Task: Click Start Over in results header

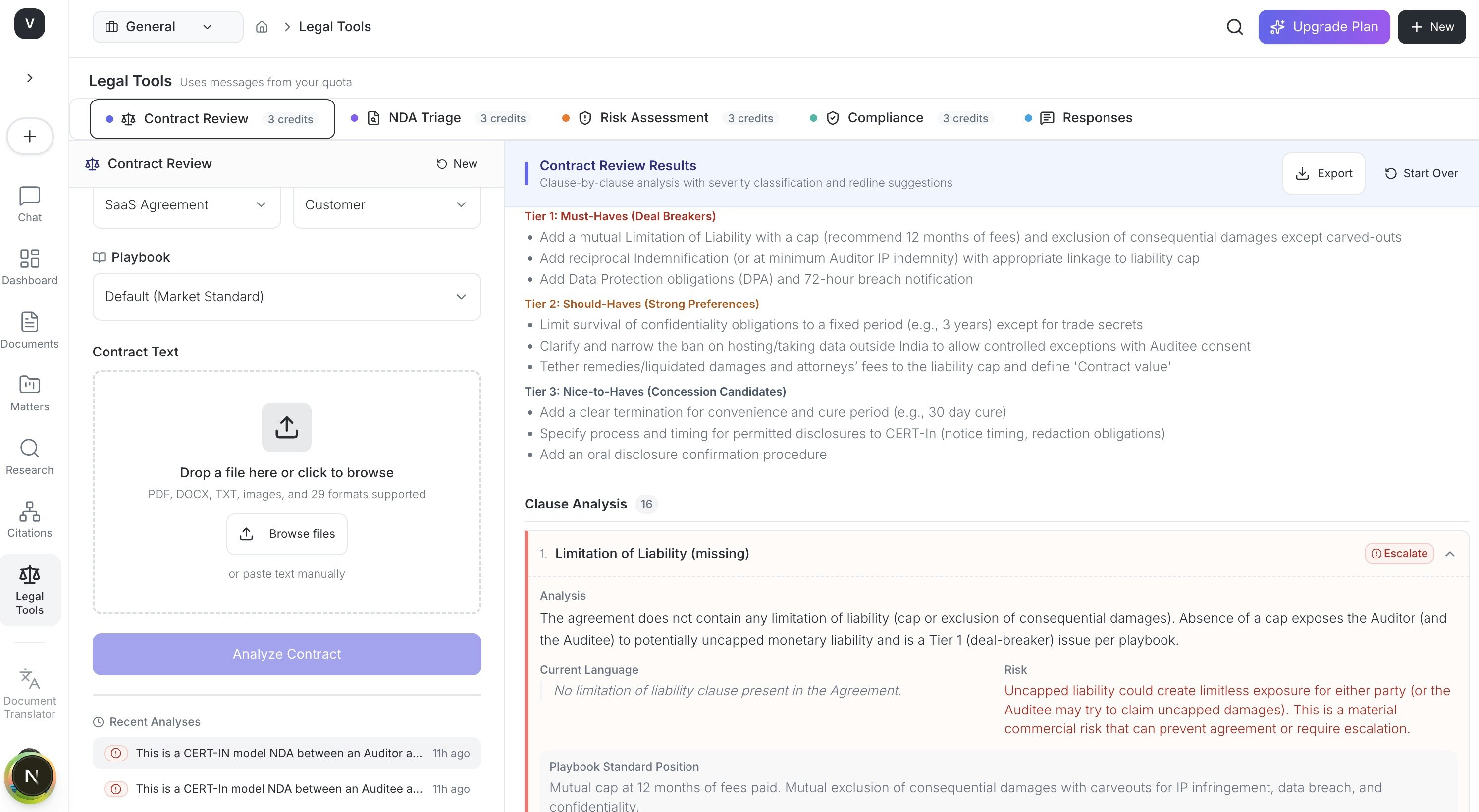Action: coord(1421,173)
